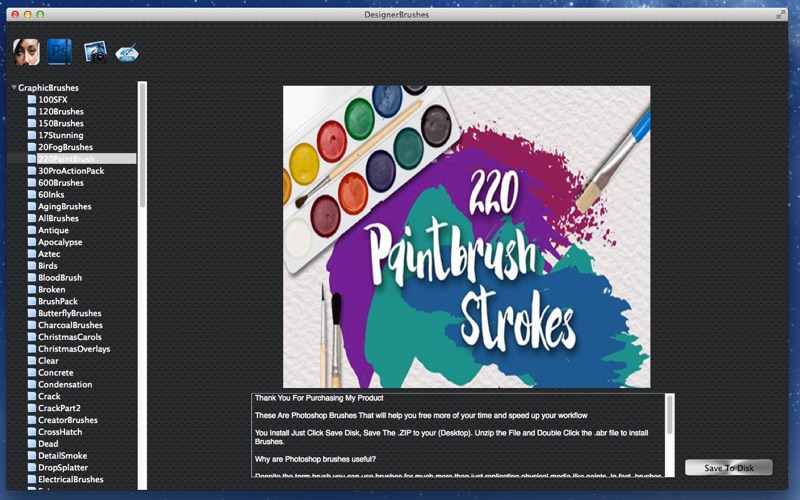The image size is (800, 500).
Task: Select the 150Brushes entry
Action: (61, 123)
